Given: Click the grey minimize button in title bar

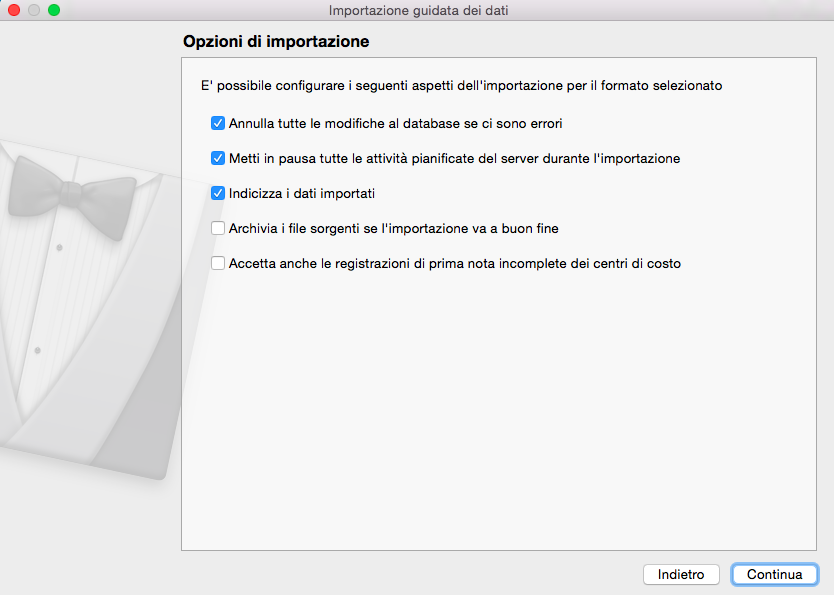Looking at the screenshot, I should [34, 10].
